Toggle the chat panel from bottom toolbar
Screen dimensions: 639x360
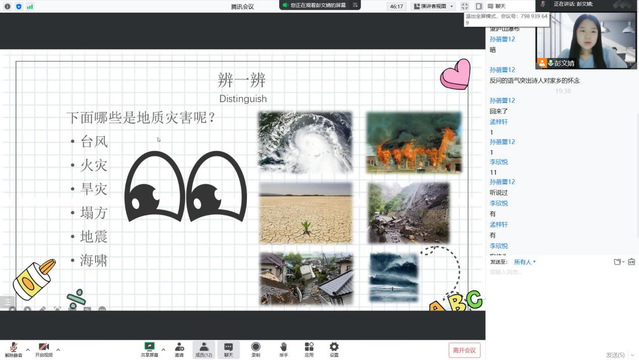(228, 349)
